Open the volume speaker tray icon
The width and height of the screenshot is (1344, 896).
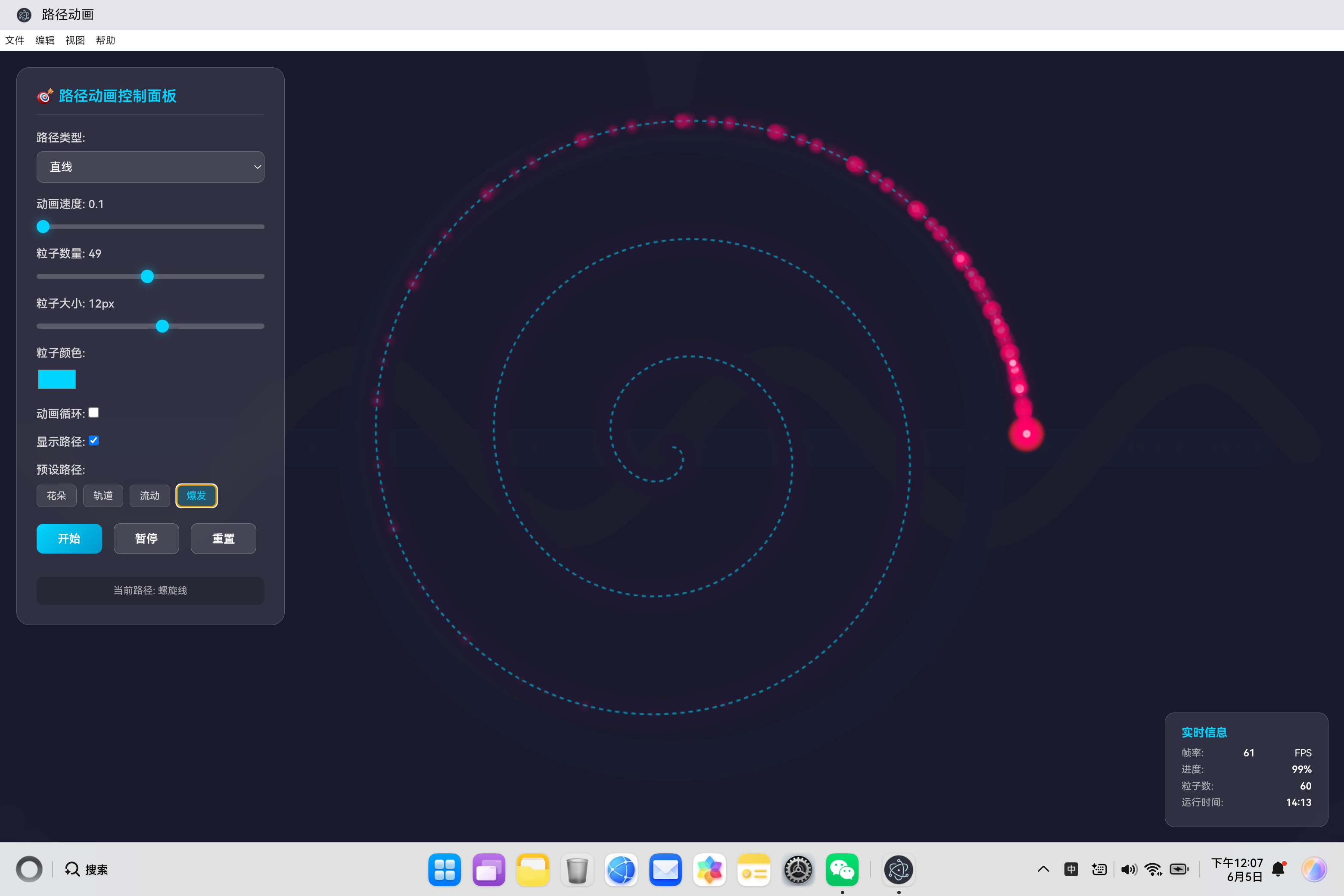(x=1129, y=869)
